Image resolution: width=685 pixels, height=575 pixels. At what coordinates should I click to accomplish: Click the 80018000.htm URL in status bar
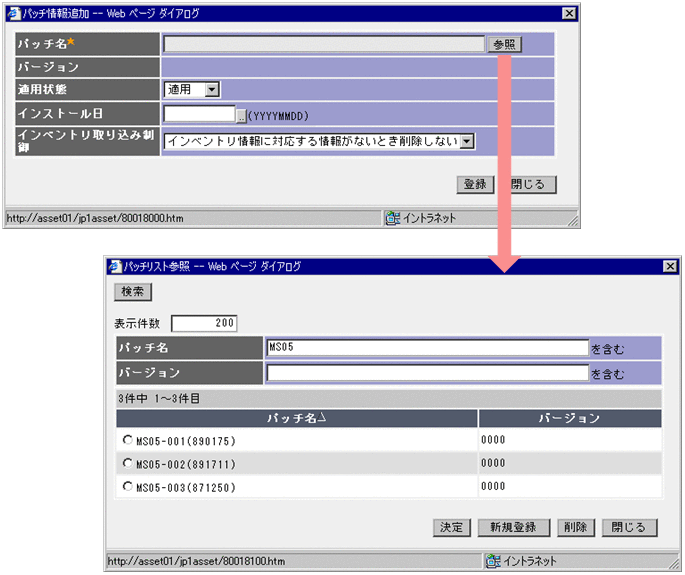[x=95, y=218]
